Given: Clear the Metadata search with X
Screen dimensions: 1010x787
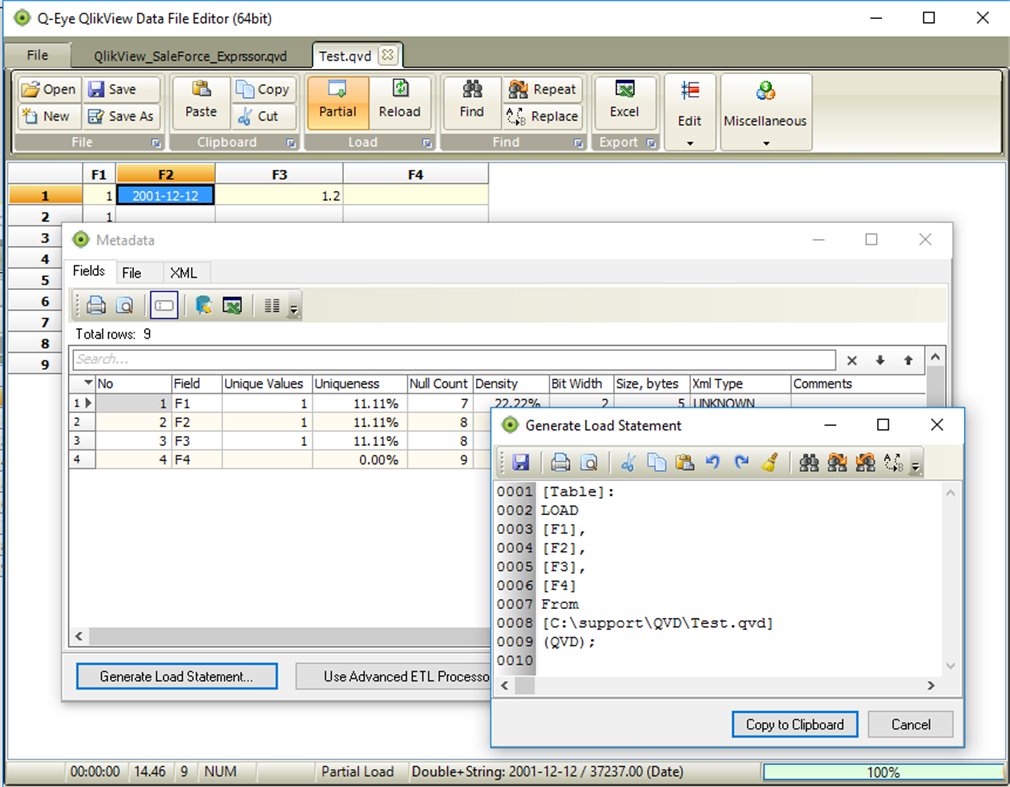Looking at the screenshot, I should pyautogui.click(x=852, y=361).
